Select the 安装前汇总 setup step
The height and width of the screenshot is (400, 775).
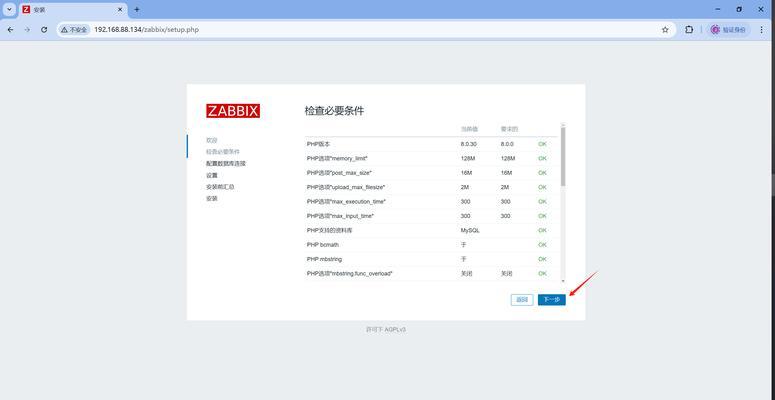[x=220, y=187]
